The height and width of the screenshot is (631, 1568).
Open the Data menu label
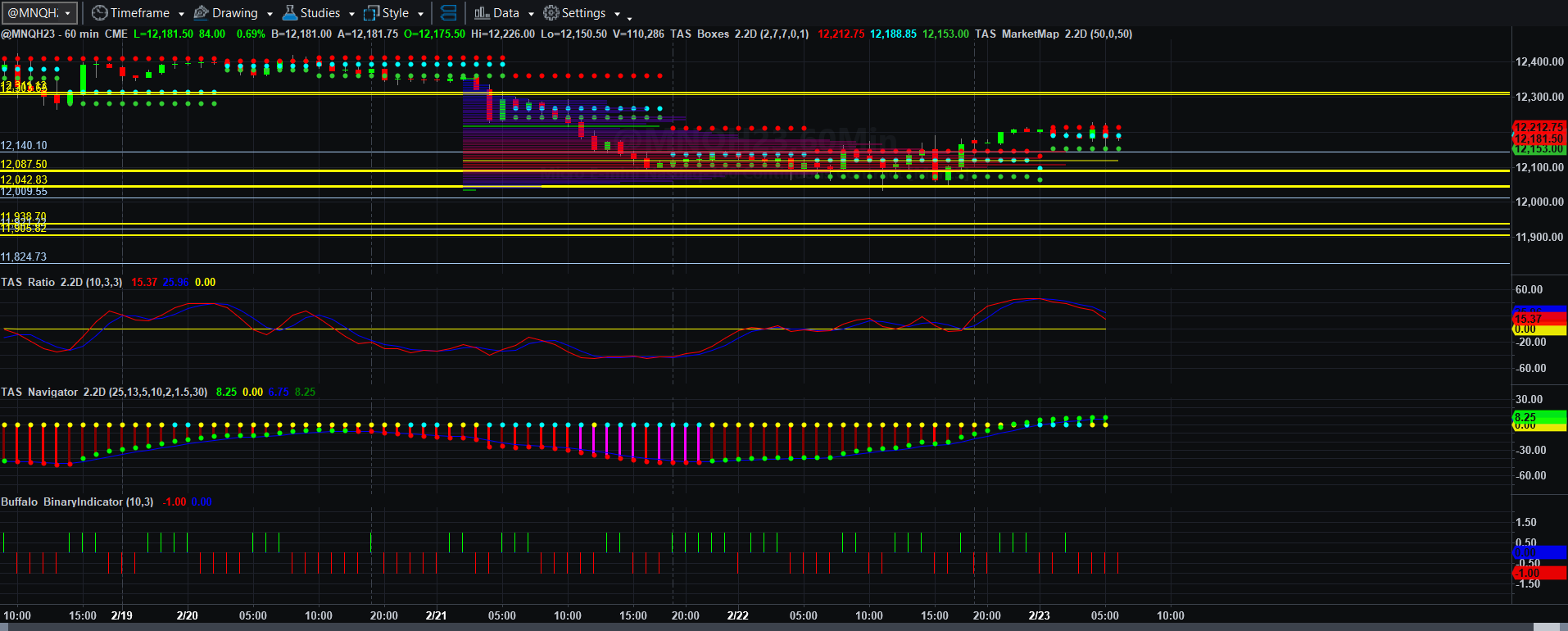pyautogui.click(x=506, y=13)
